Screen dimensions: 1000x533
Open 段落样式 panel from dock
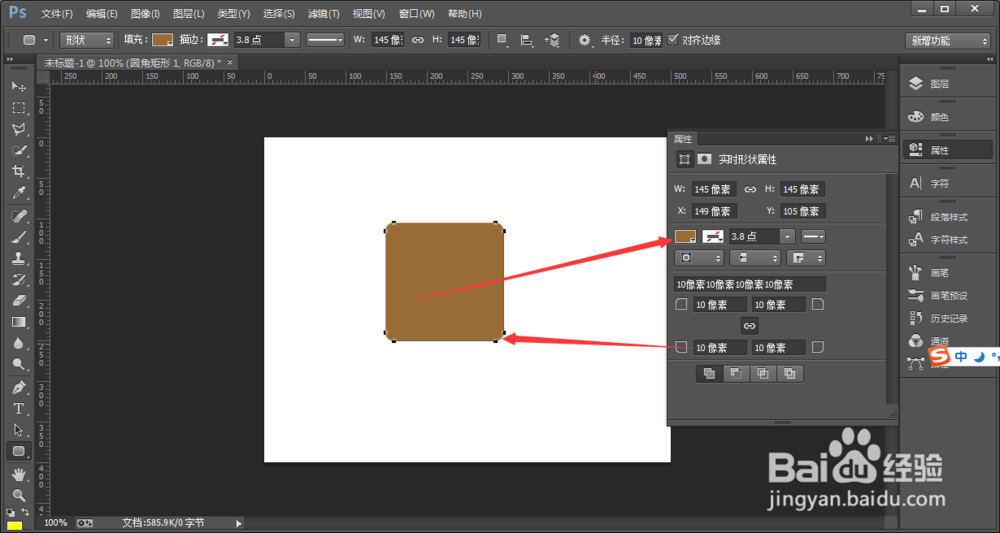coord(946,217)
